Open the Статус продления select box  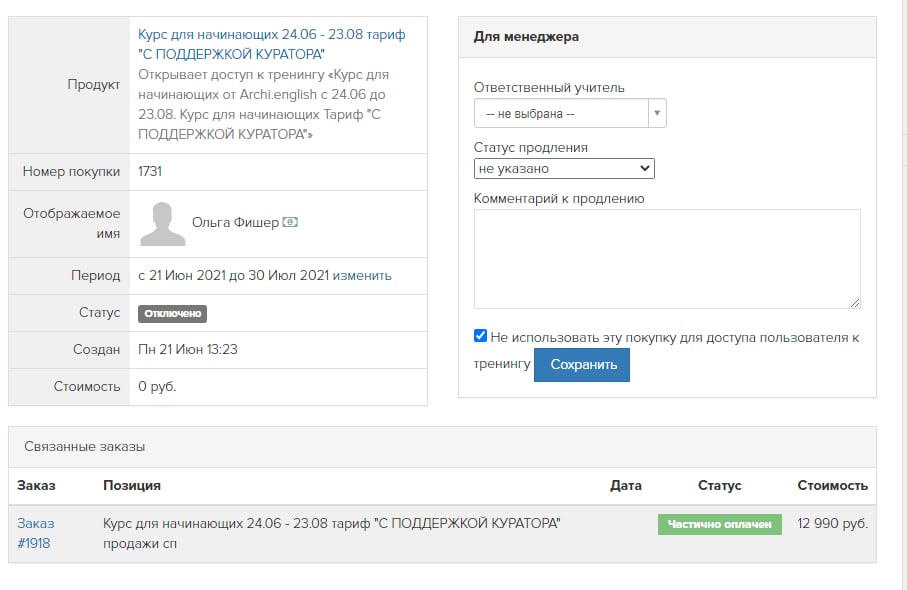[x=564, y=169]
